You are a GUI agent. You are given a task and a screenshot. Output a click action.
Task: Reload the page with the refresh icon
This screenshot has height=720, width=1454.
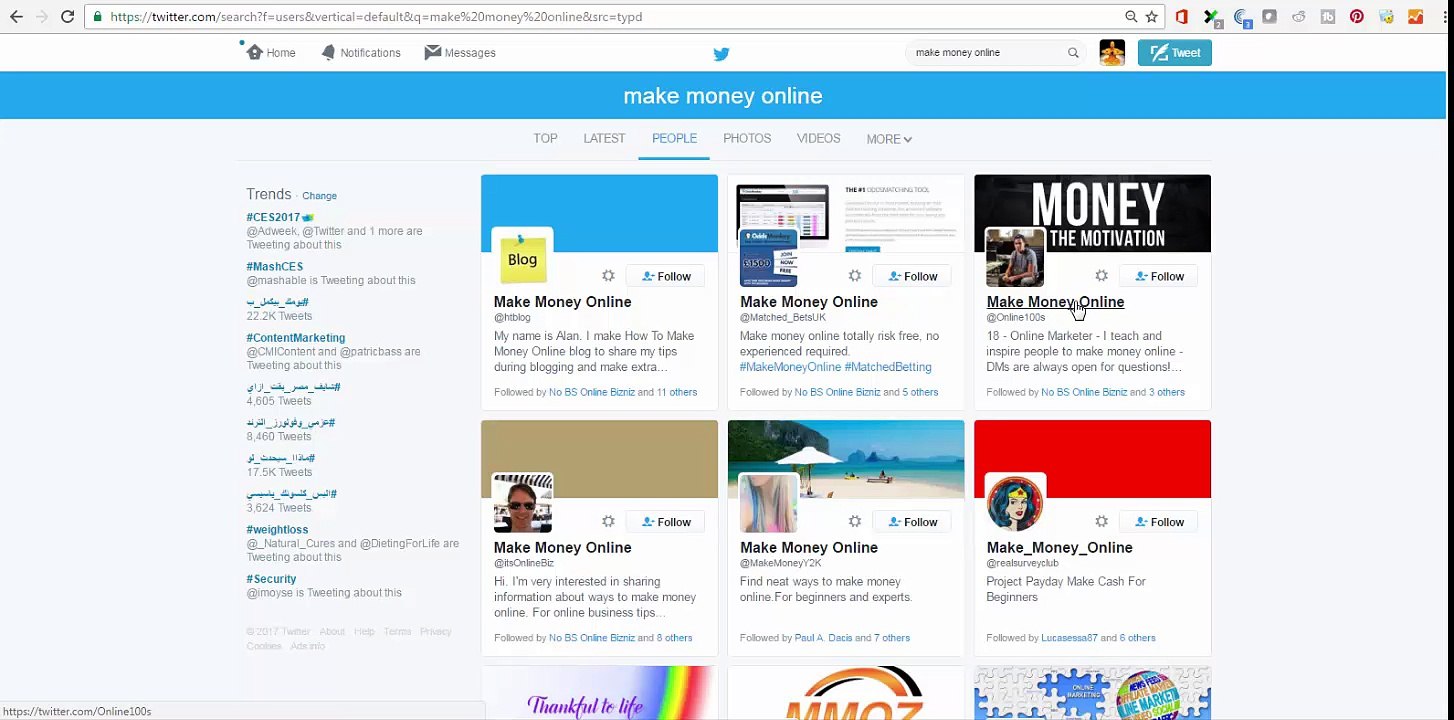pyautogui.click(x=67, y=17)
